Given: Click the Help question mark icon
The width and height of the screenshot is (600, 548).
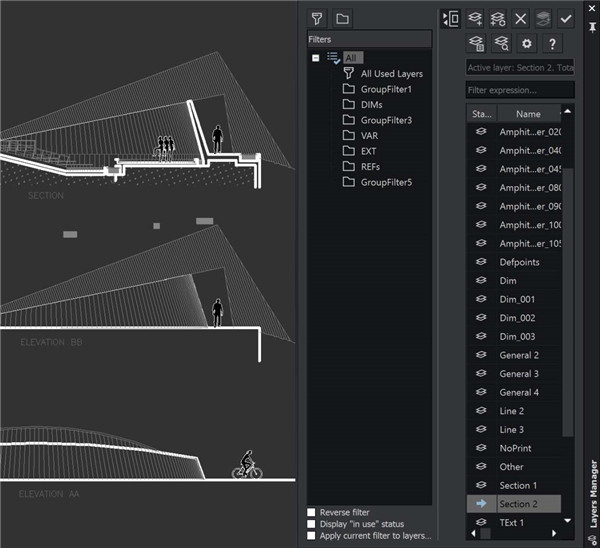Looking at the screenshot, I should 551,44.
